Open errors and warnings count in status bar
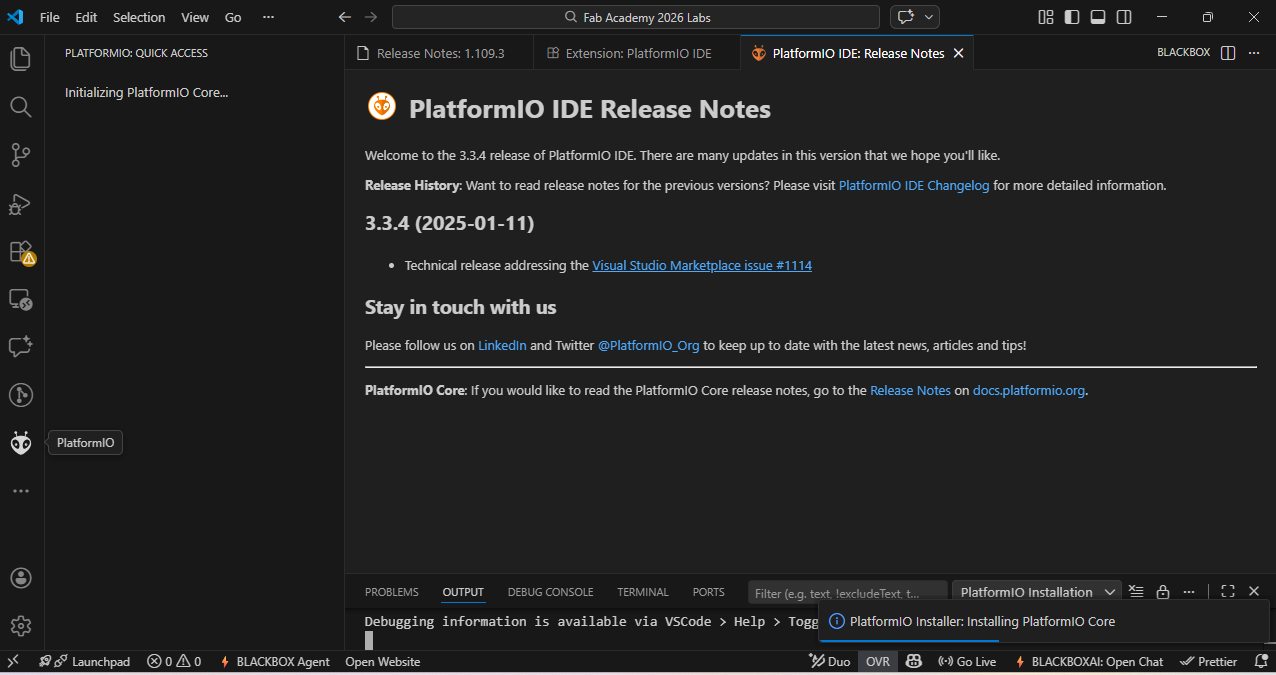 tap(174, 661)
